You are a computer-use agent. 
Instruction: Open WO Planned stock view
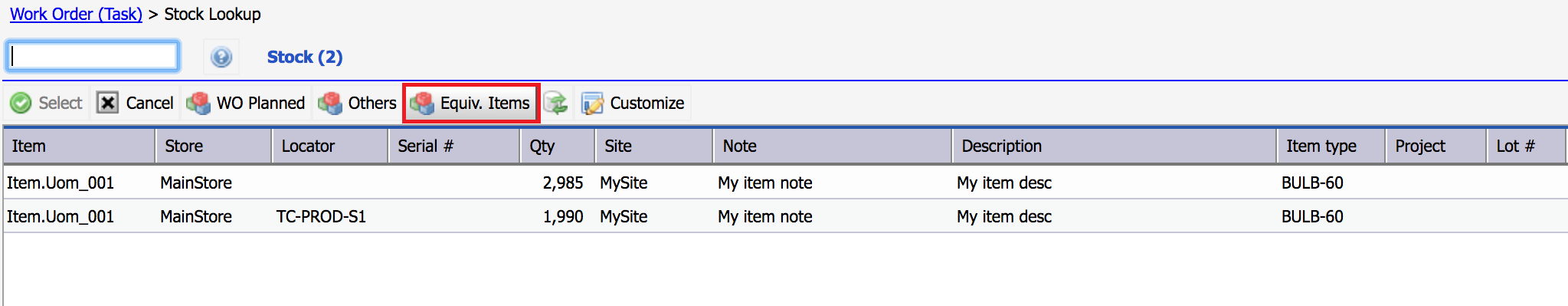point(247,103)
